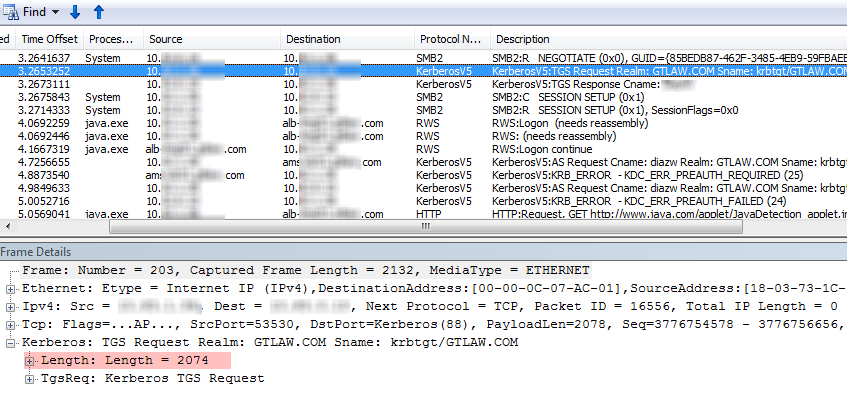
Task: Click the Find binoculars icon
Action: (10, 12)
